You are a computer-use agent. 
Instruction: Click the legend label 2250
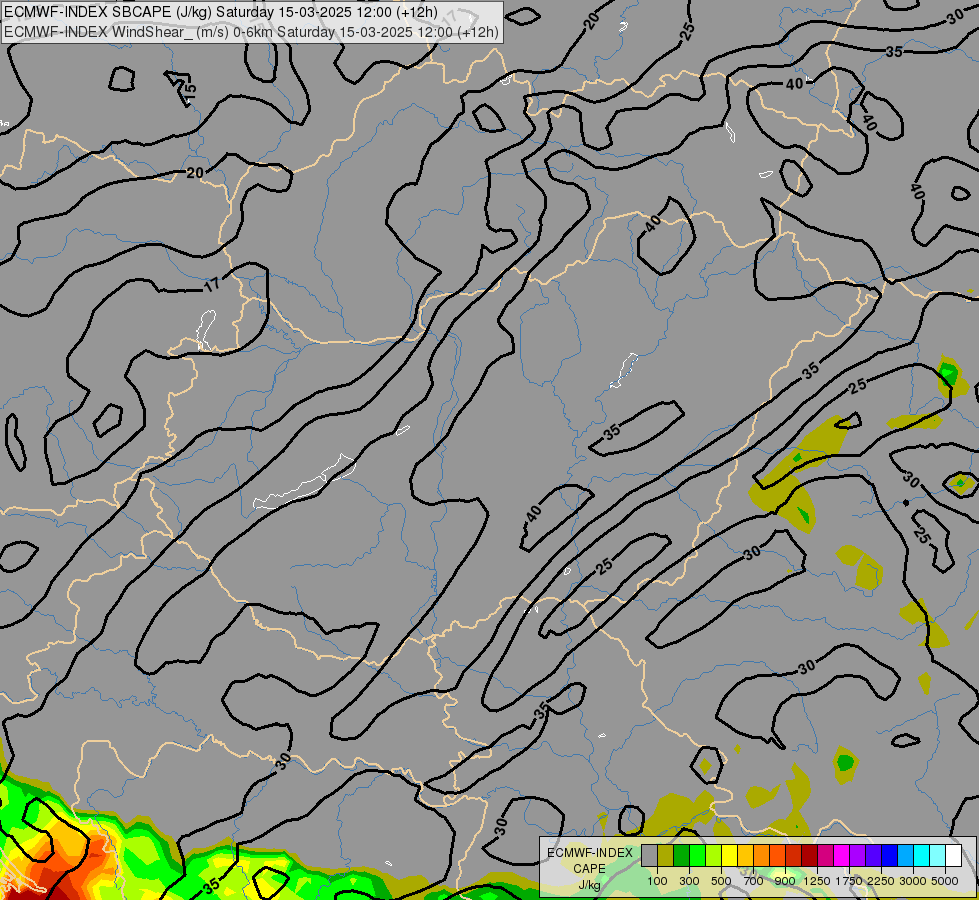[881, 881]
